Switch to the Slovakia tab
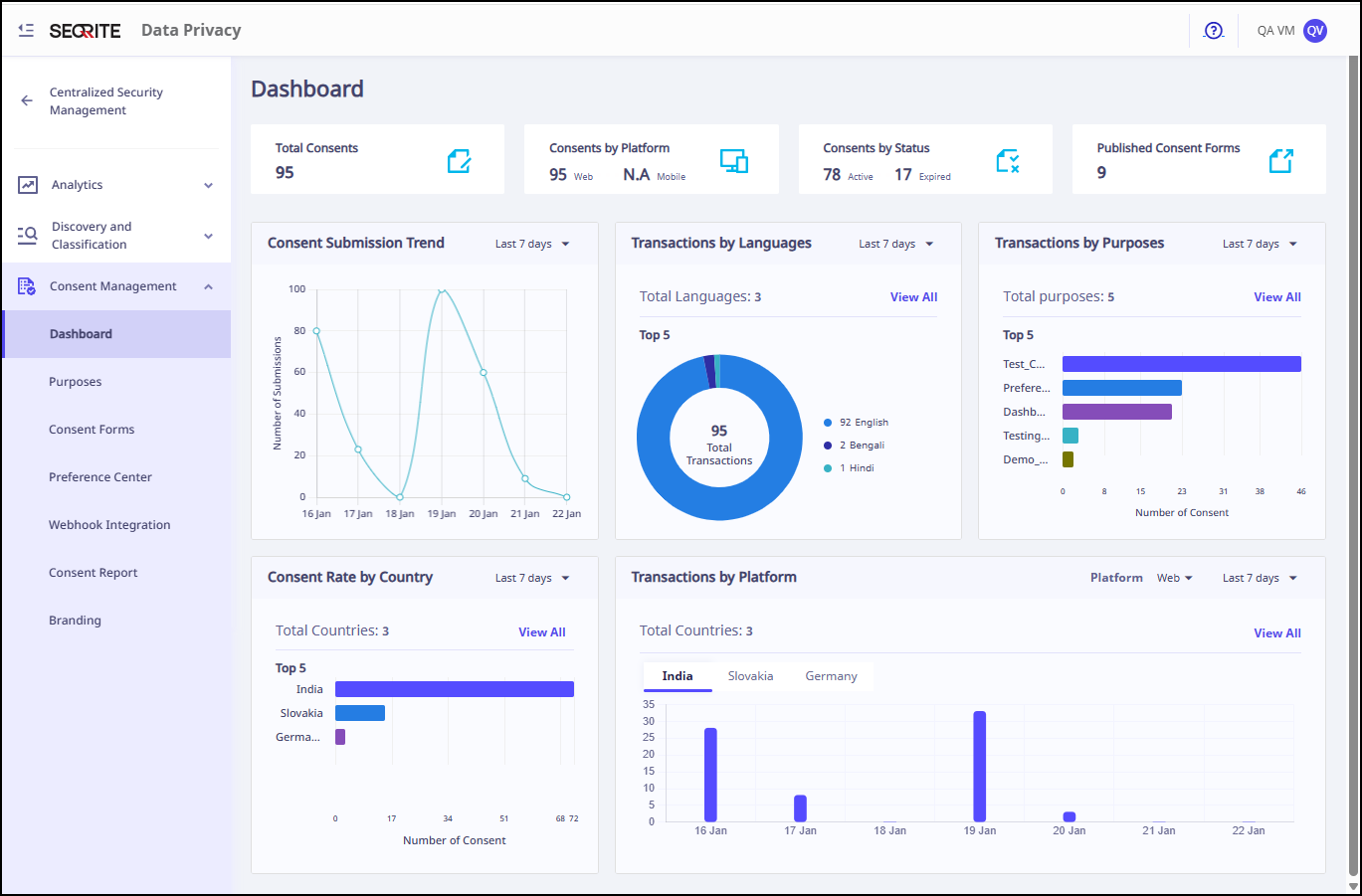1362x896 pixels. (750, 676)
